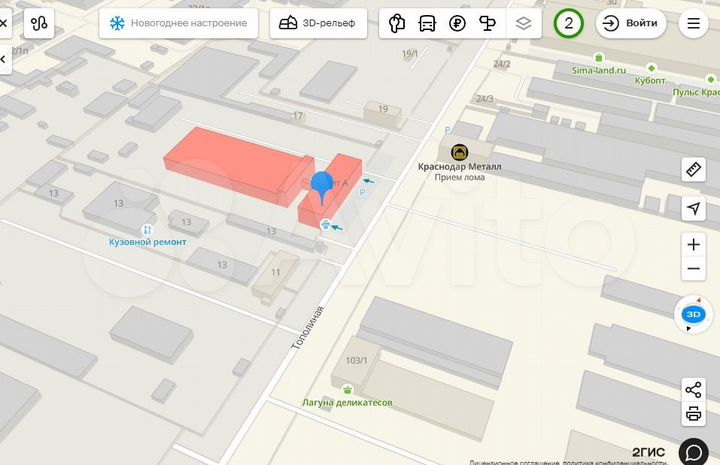The width and height of the screenshot is (720, 465).
Task: Click building number 103/1
Action: (x=356, y=360)
